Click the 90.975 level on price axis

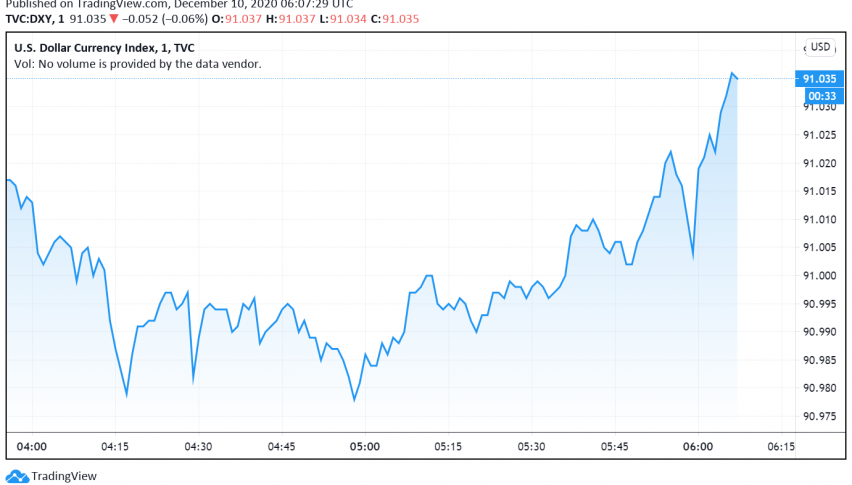pos(819,415)
